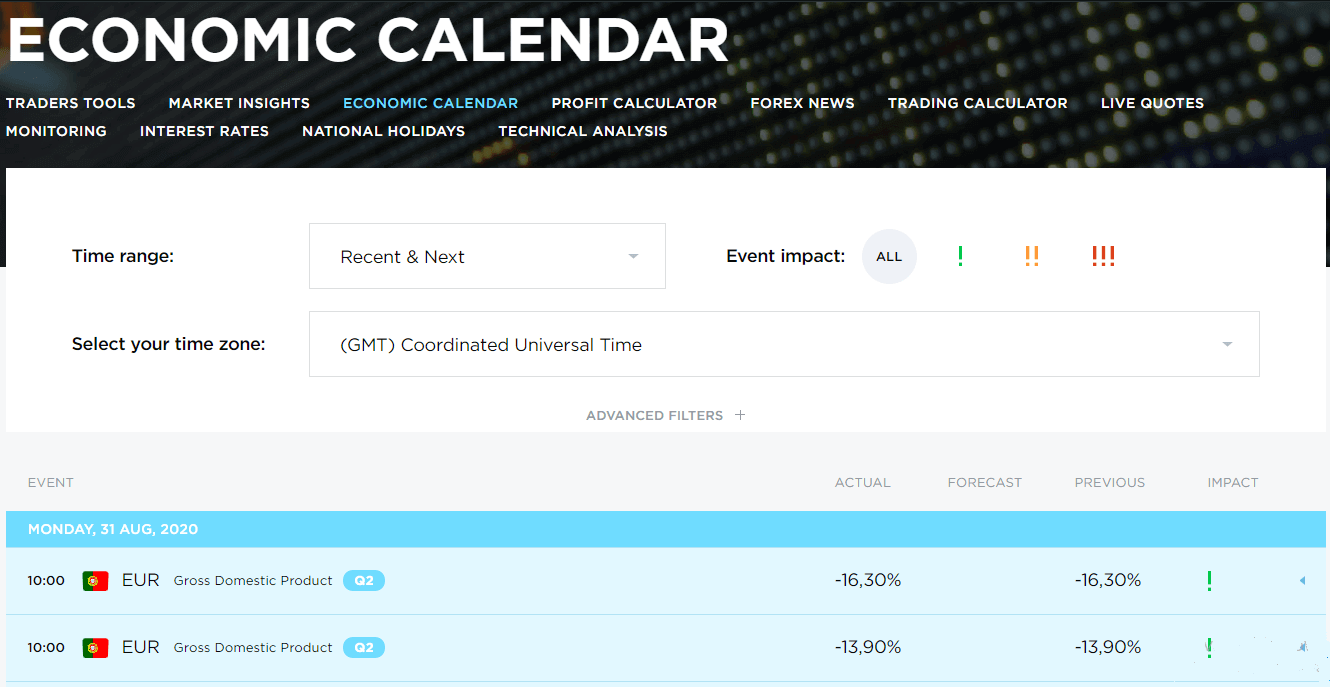
Task: Open the Time range dropdown
Action: point(487,256)
